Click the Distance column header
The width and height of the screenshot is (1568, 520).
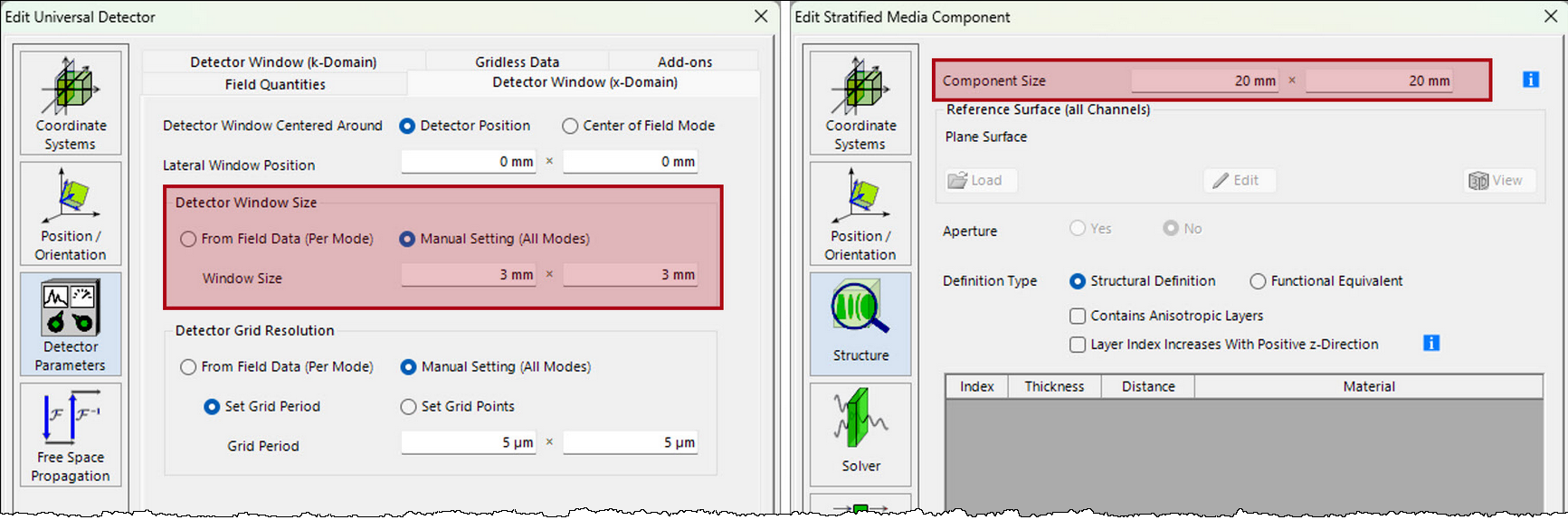click(1148, 386)
